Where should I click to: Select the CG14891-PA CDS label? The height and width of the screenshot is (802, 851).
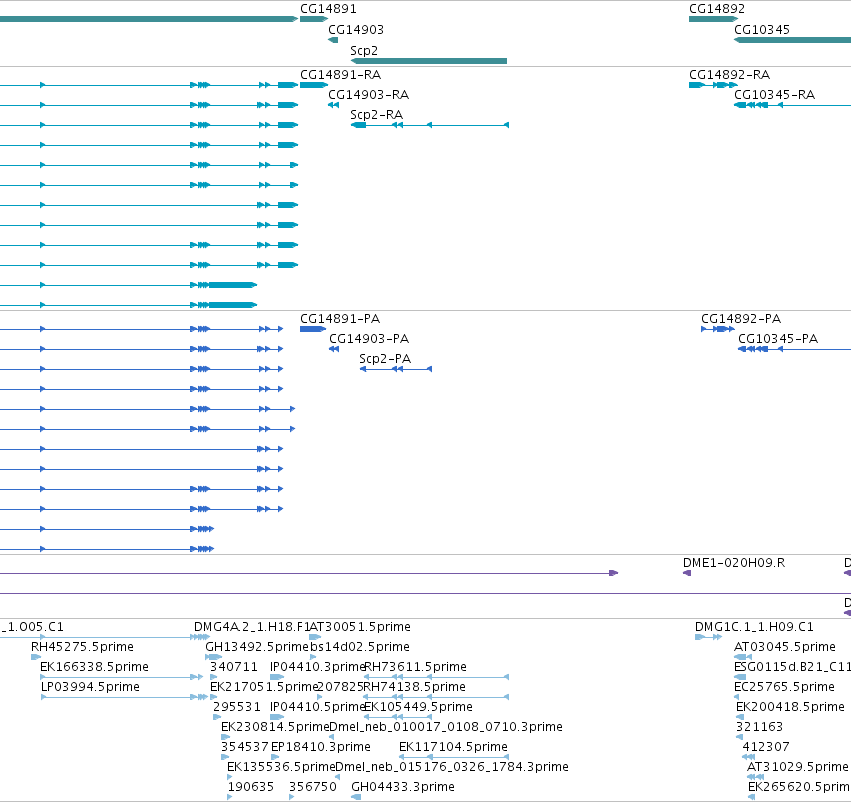(x=340, y=319)
